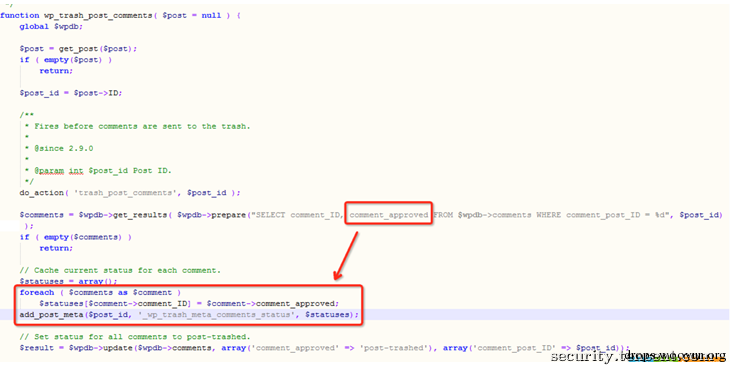Place cursor on '$post = get_post($post);'
The width and height of the screenshot is (730, 367).
click(x=78, y=49)
